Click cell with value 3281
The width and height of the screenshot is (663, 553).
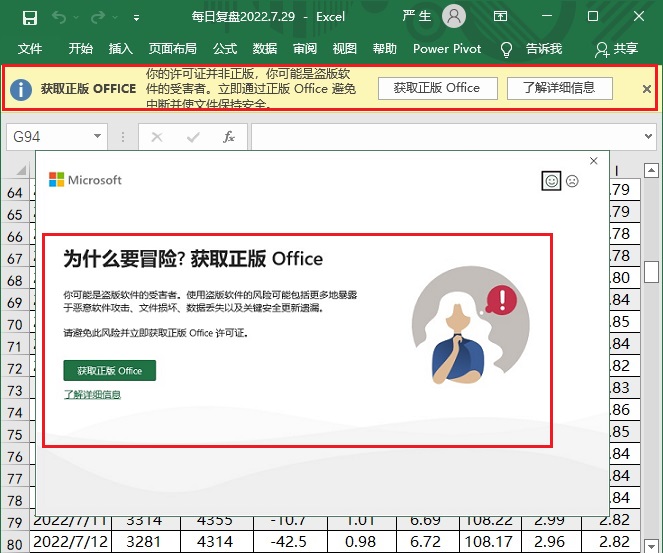146,541
